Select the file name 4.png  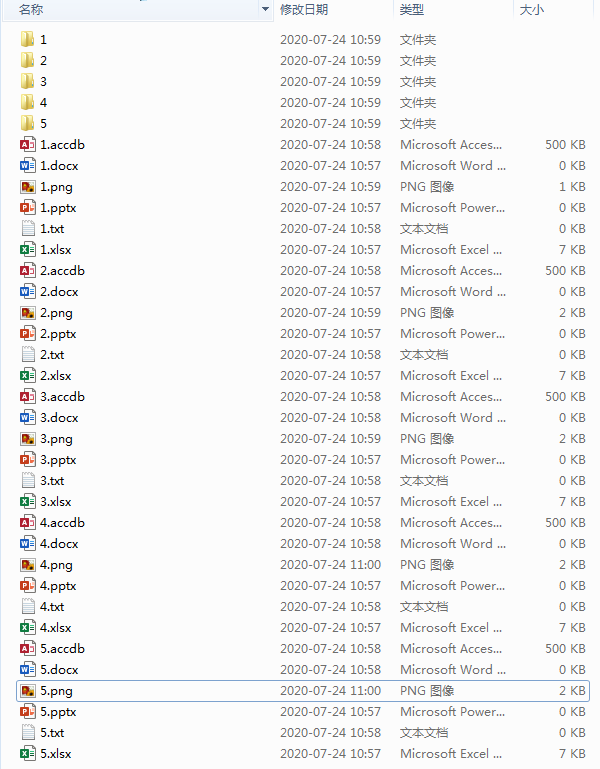click(x=56, y=565)
